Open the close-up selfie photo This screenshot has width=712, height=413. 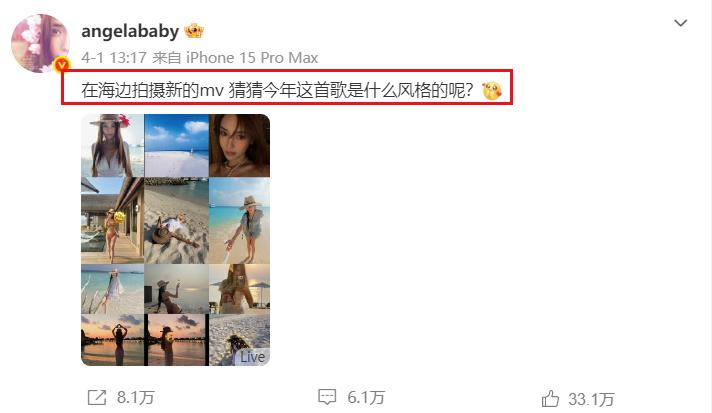[x=239, y=145]
